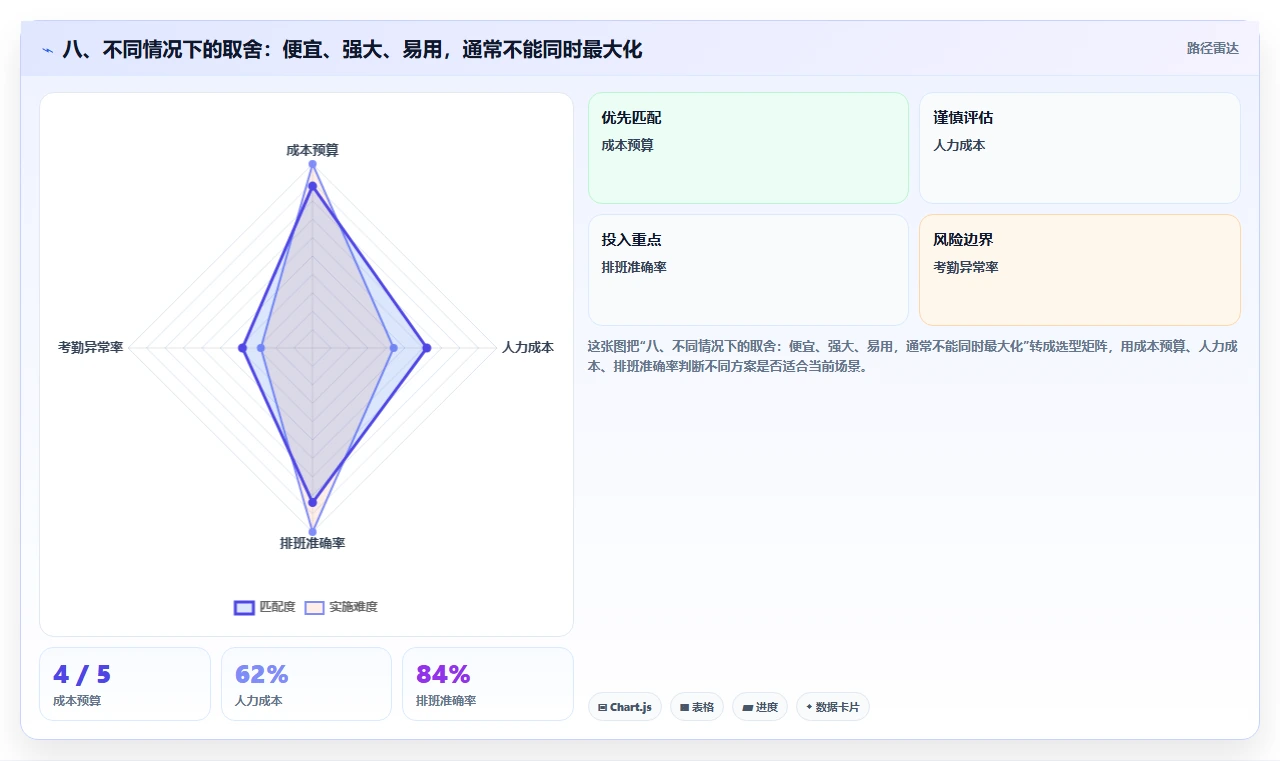This screenshot has height=761, width=1280.
Task: Click the 匹配度 legend color box
Action: pos(244,607)
